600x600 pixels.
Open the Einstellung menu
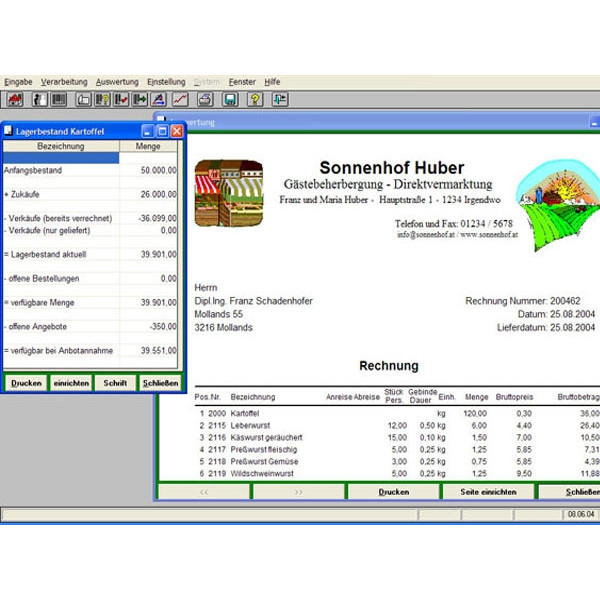[x=166, y=82]
